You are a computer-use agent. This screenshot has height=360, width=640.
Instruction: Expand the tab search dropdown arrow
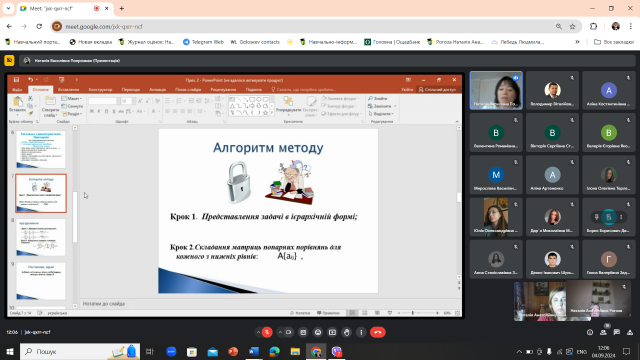coord(8,8)
